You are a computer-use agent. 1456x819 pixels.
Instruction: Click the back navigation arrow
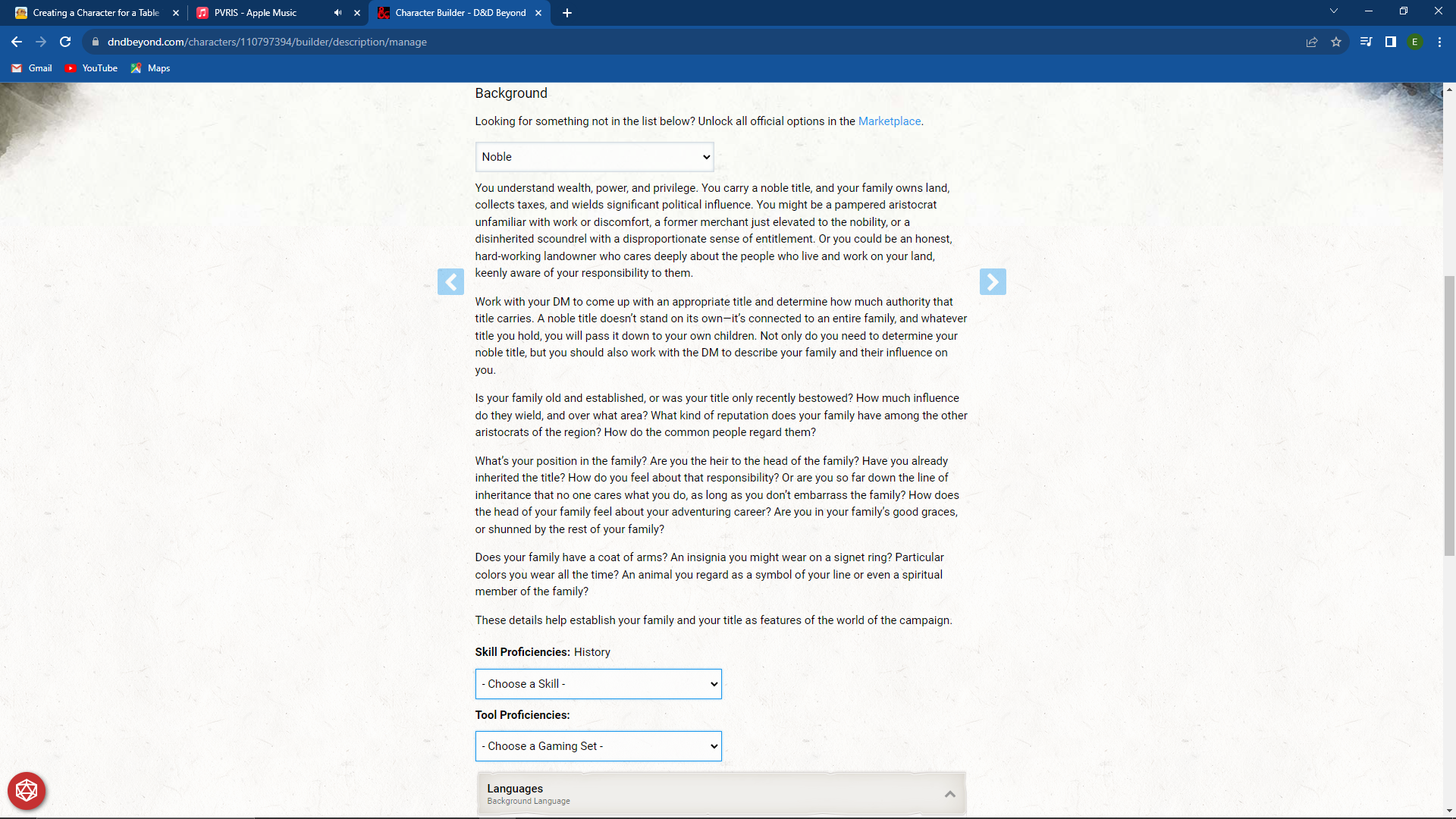(x=16, y=42)
